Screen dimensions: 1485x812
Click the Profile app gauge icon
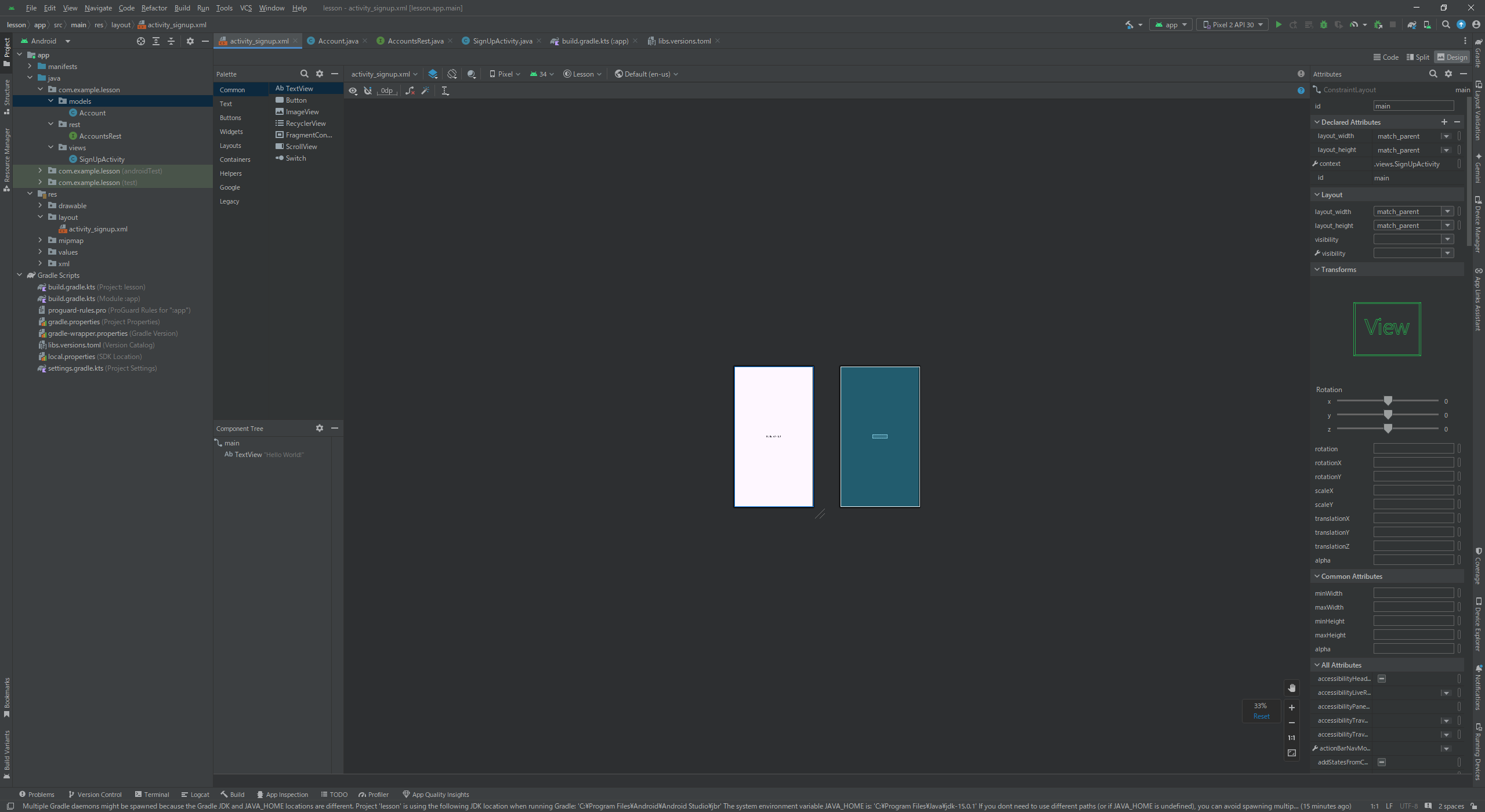1354,25
